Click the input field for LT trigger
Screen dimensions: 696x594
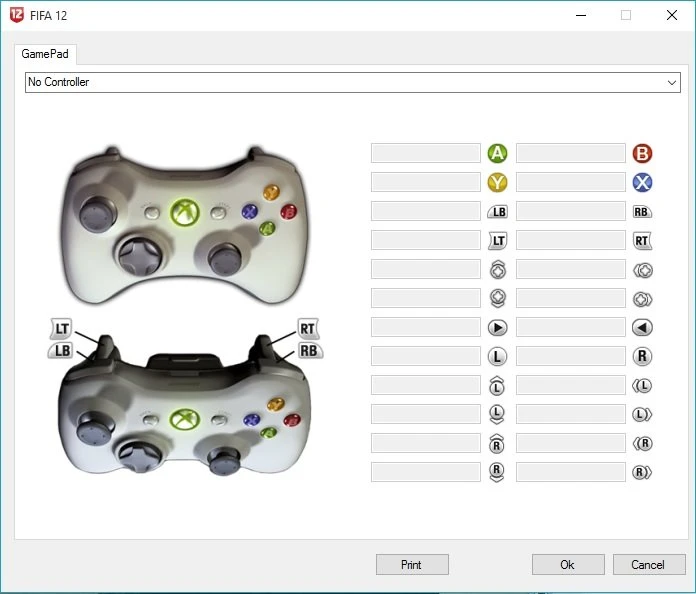pyautogui.click(x=426, y=240)
